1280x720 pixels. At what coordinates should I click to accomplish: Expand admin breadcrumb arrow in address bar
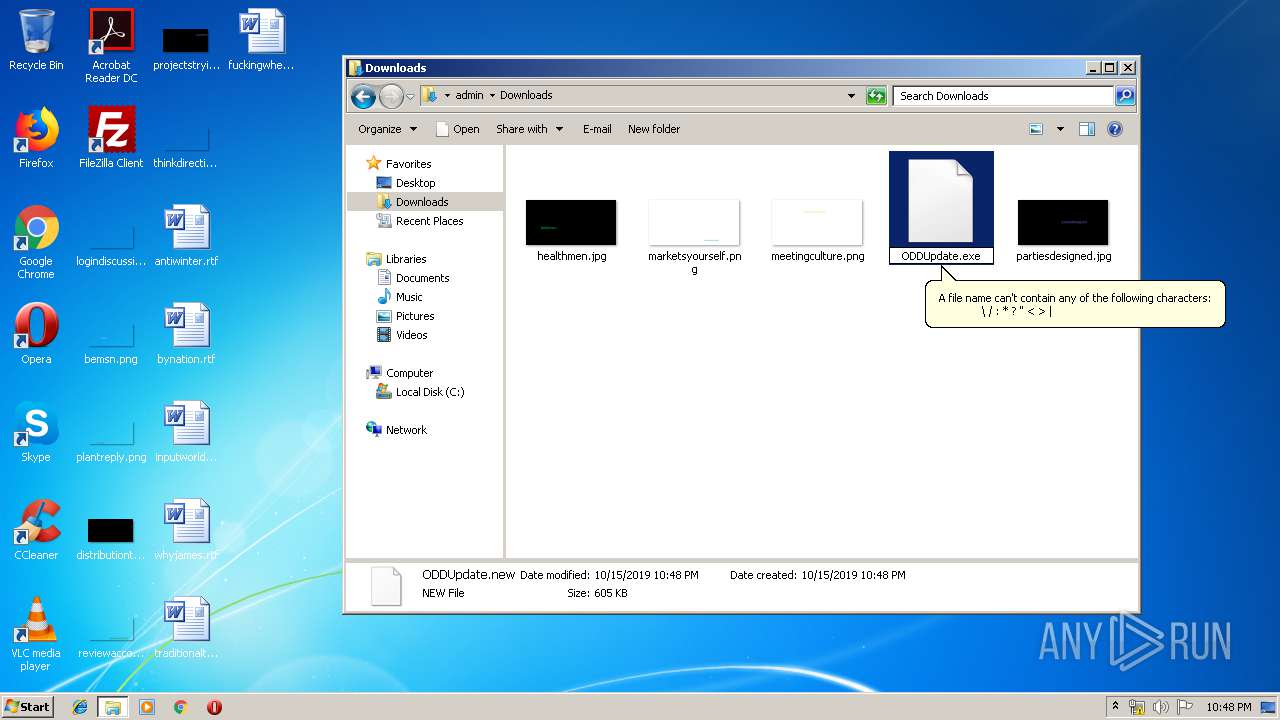pyautogui.click(x=492, y=96)
